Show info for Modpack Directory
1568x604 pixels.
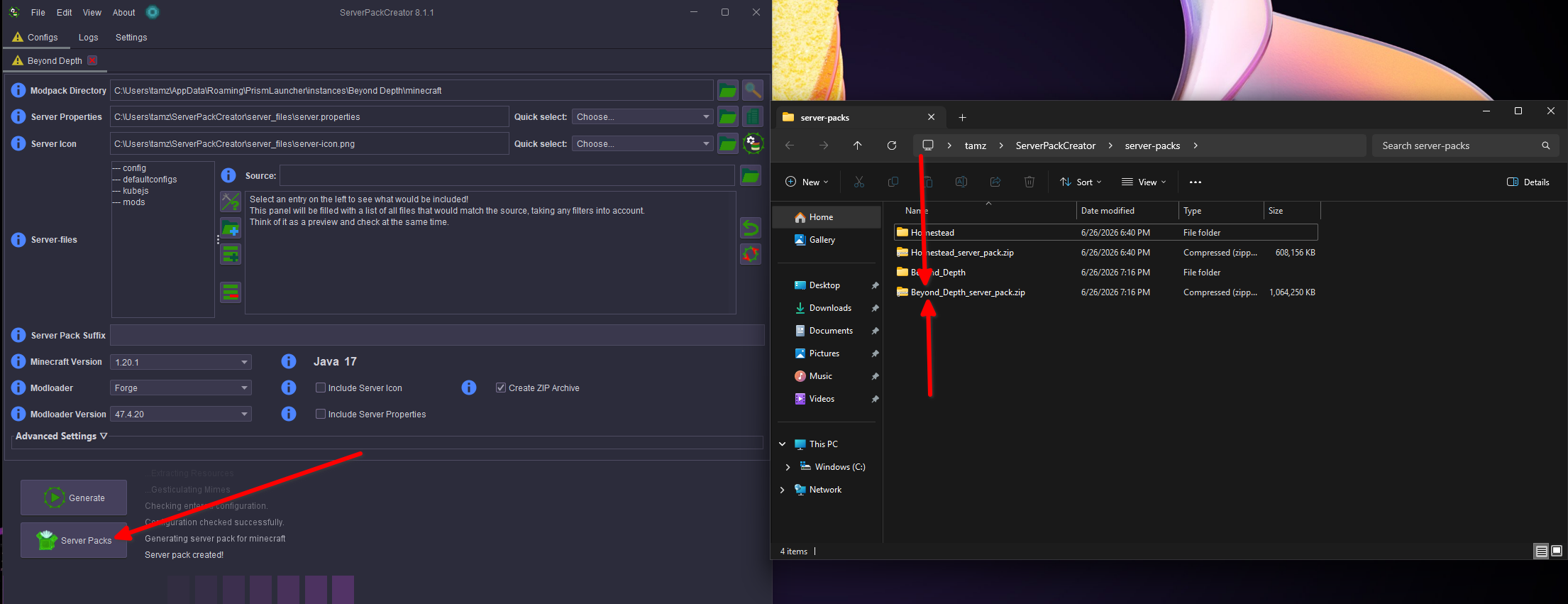18,91
